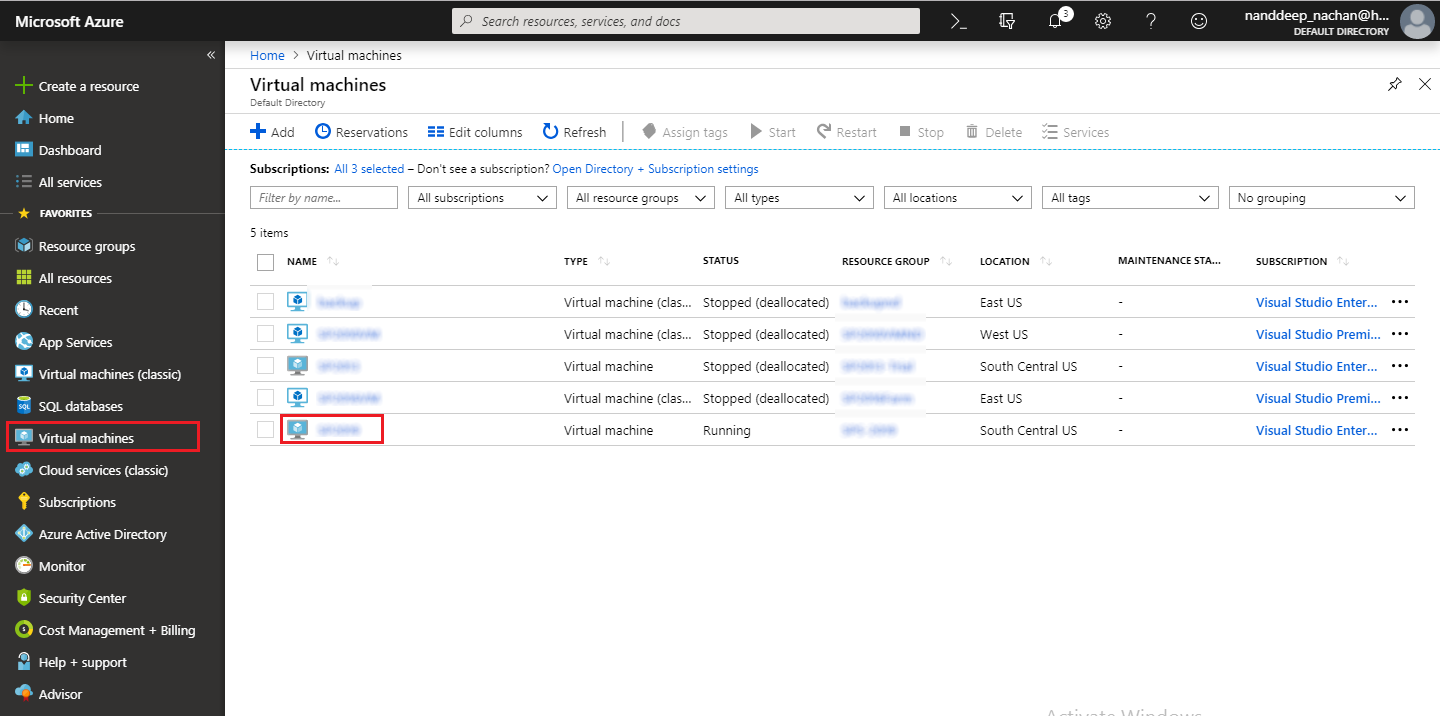Click the App Services globe icon
This screenshot has height=716, width=1440.
pos(24,342)
